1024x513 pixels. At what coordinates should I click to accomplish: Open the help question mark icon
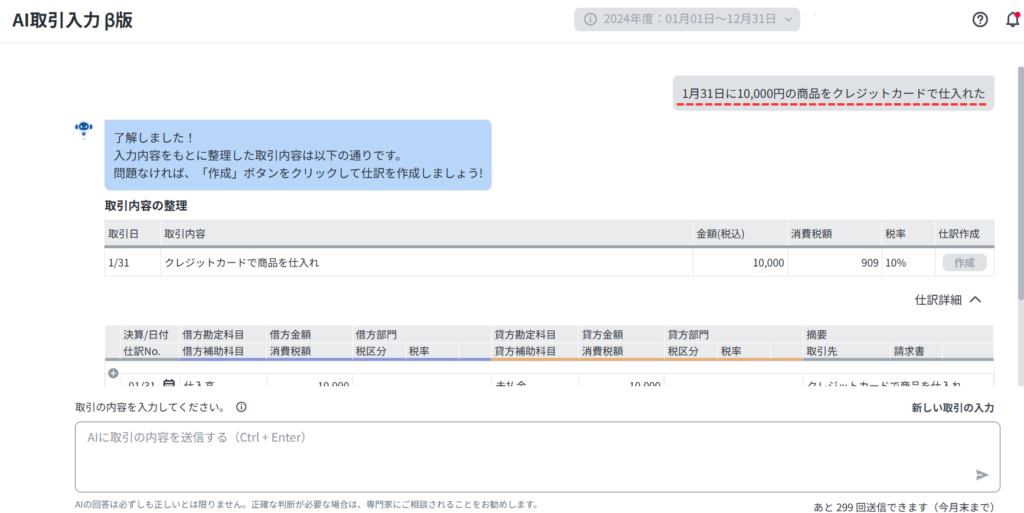pos(980,20)
